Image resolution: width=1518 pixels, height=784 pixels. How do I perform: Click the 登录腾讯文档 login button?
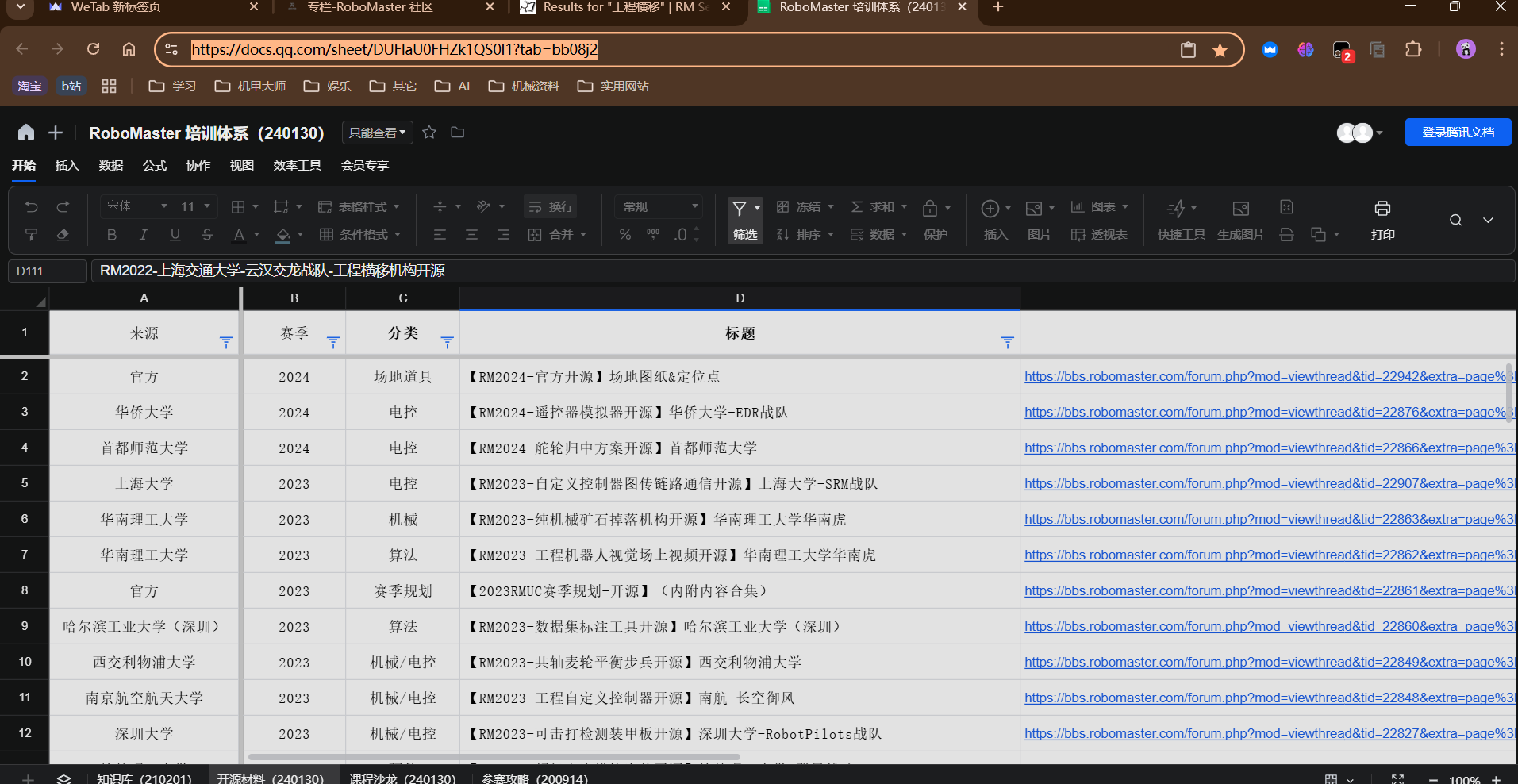point(1458,133)
